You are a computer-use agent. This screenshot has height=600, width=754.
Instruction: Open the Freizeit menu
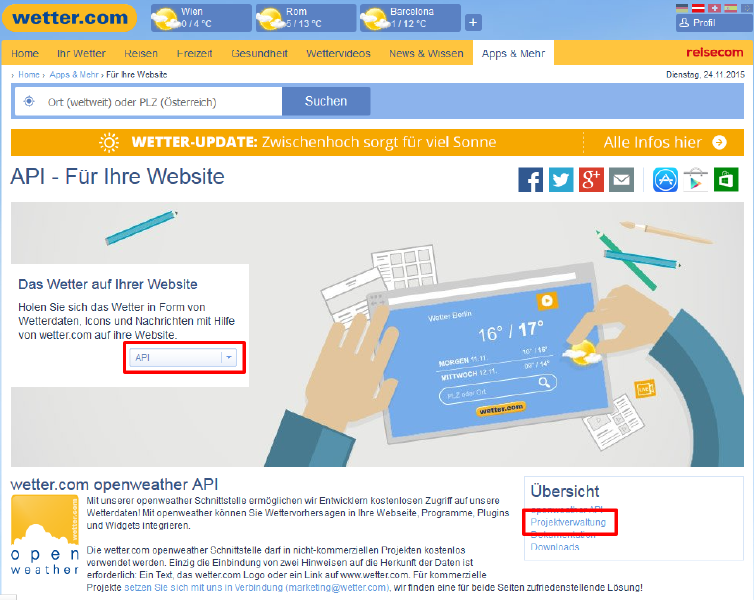point(194,53)
